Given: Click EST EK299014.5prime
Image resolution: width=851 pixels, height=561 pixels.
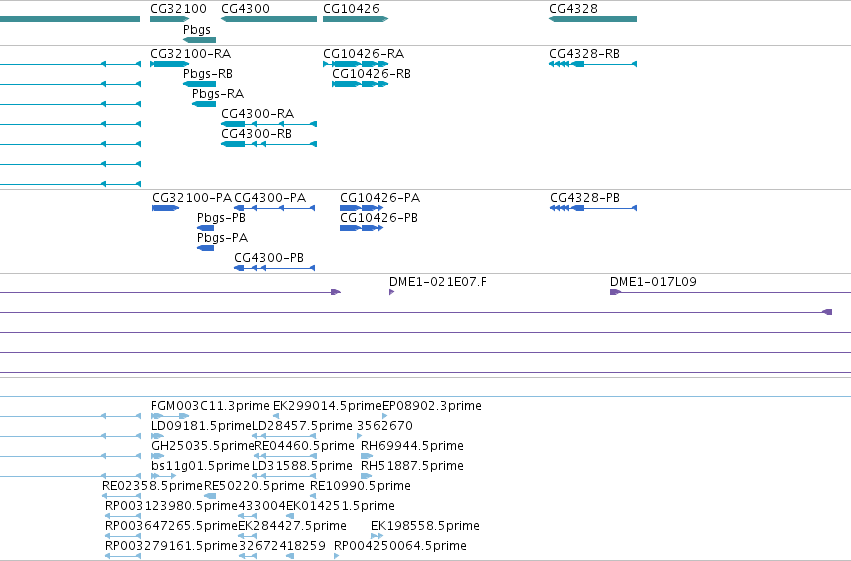Looking at the screenshot, I should click(276, 416).
